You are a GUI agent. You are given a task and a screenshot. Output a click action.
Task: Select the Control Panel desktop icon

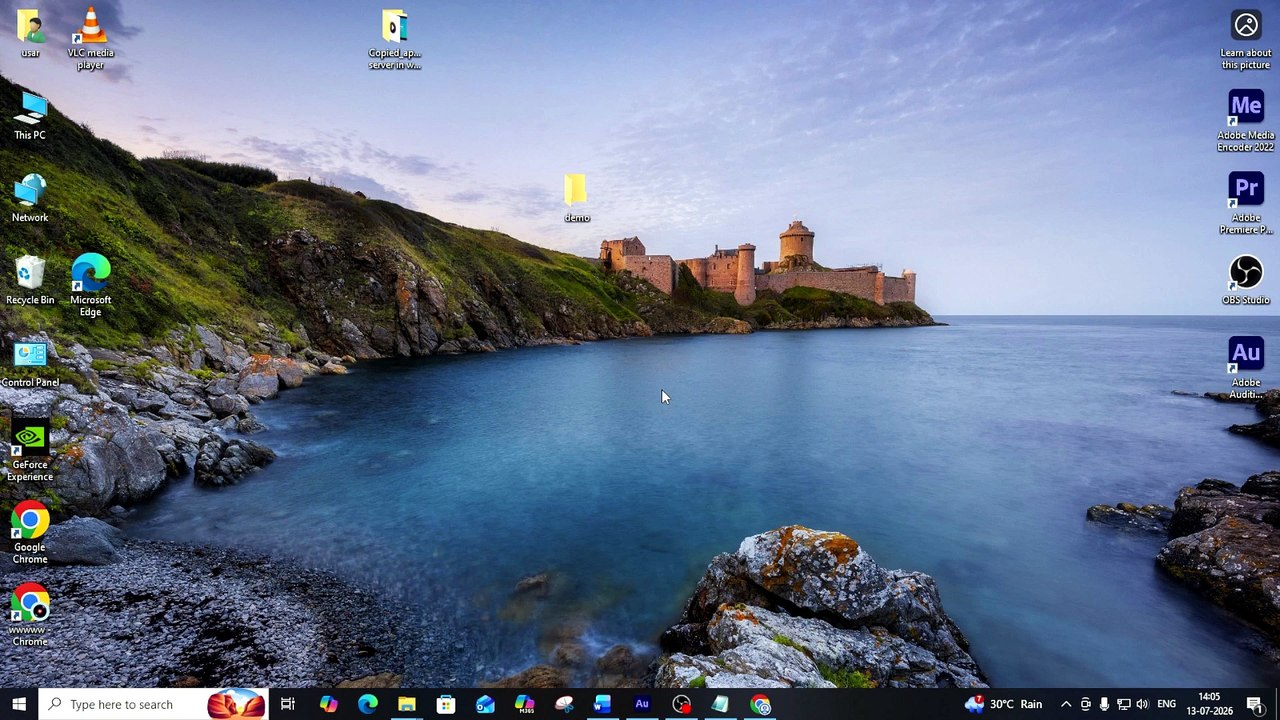30,363
